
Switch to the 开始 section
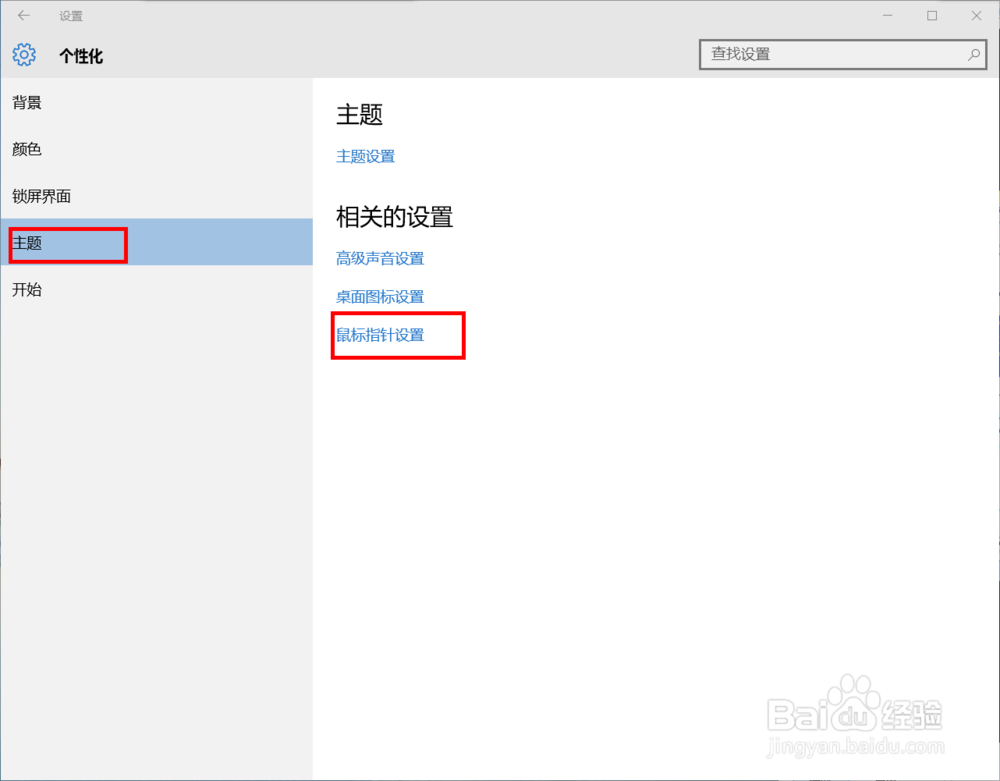click(27, 290)
